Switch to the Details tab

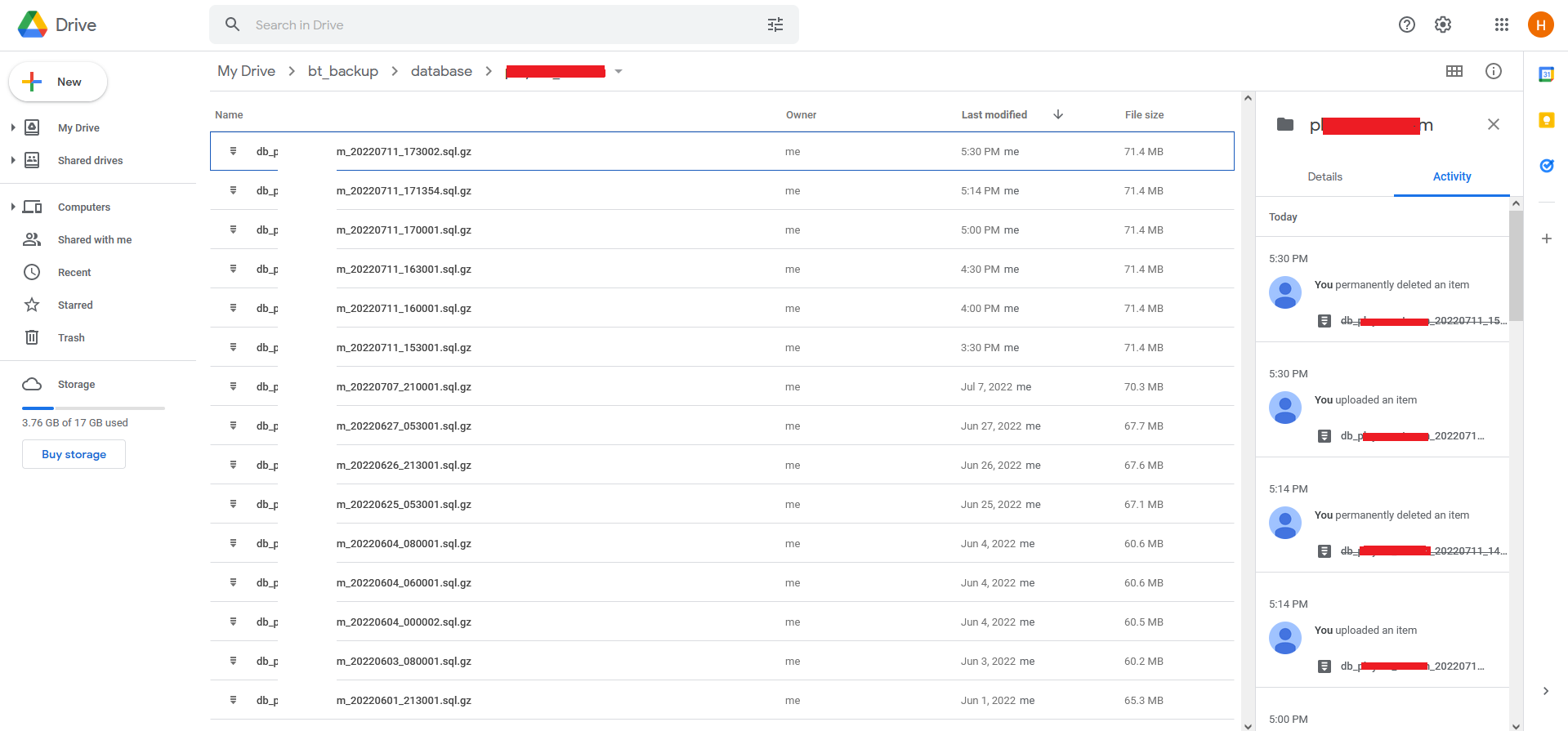coord(1325,176)
